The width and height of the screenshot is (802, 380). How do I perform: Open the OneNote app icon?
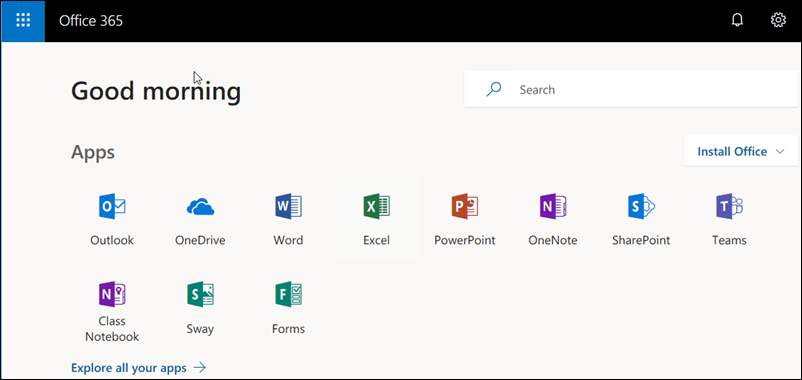[x=553, y=207]
